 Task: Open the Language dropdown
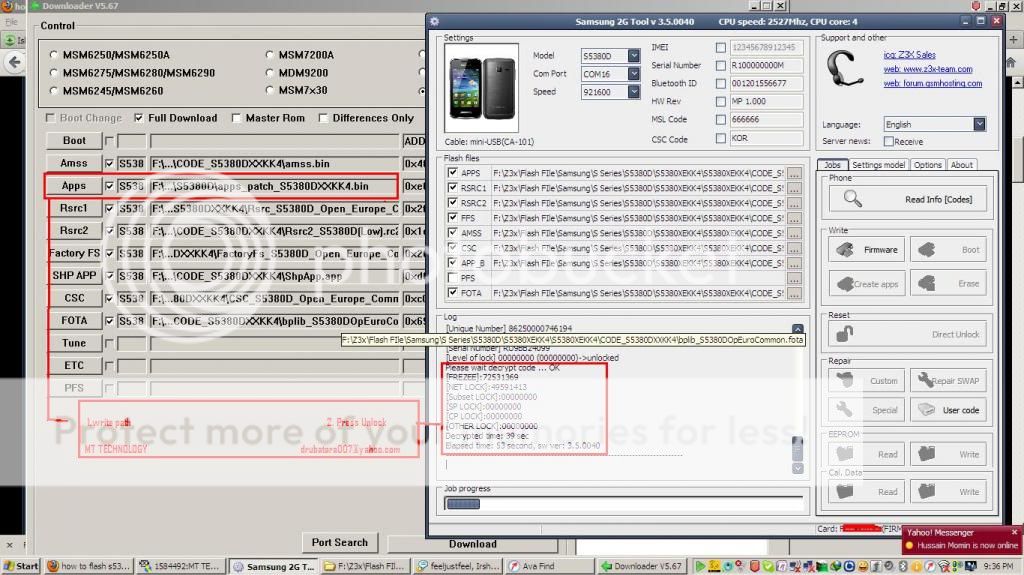[979, 124]
